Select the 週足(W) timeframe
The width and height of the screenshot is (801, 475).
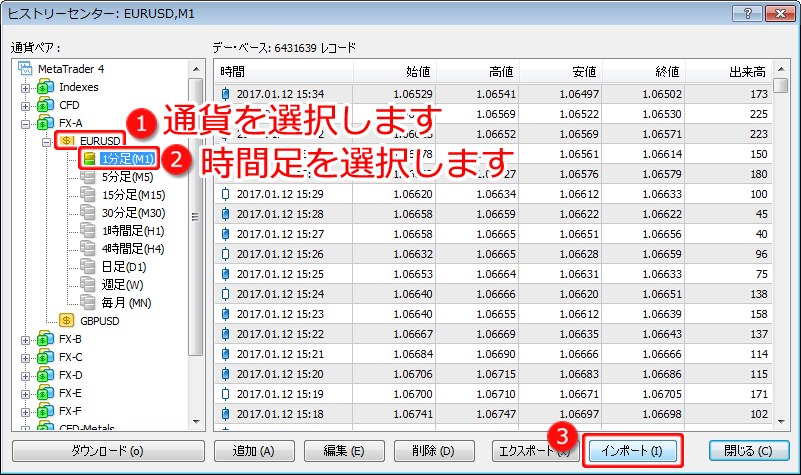point(122,285)
